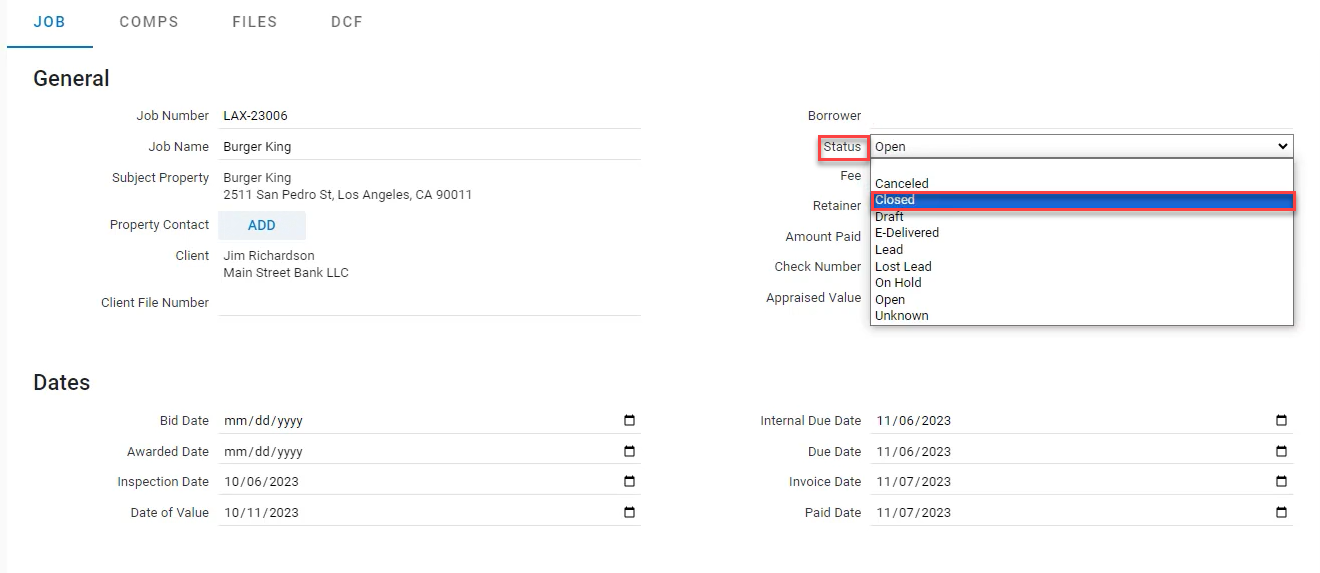Open the Date of Value calendar icon
Screen dimensions: 1320x573
pos(629,513)
